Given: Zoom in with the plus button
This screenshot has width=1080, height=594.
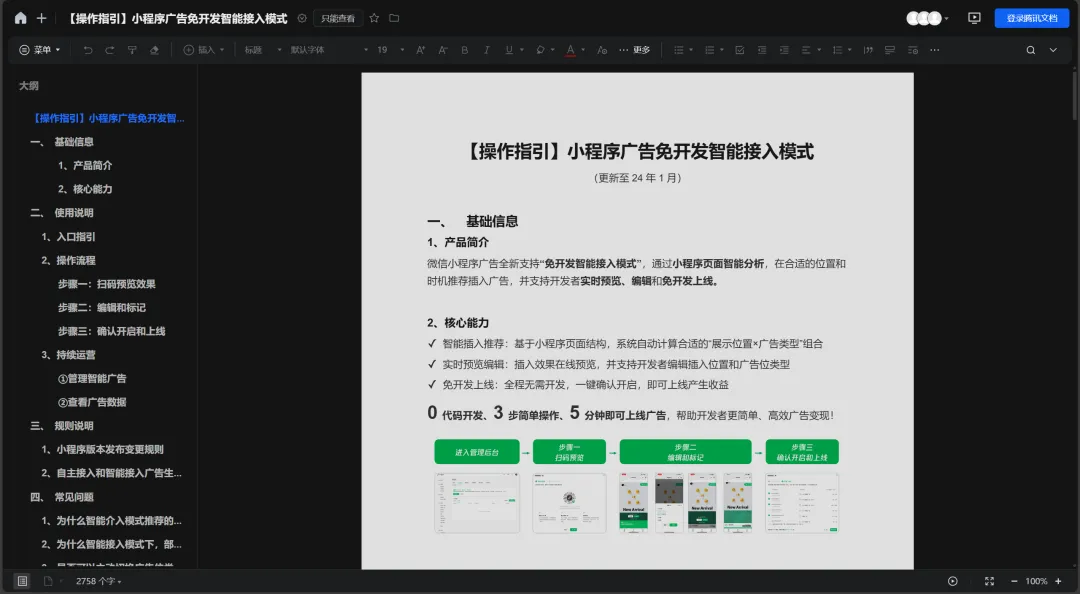Looking at the screenshot, I should pos(1058,581).
